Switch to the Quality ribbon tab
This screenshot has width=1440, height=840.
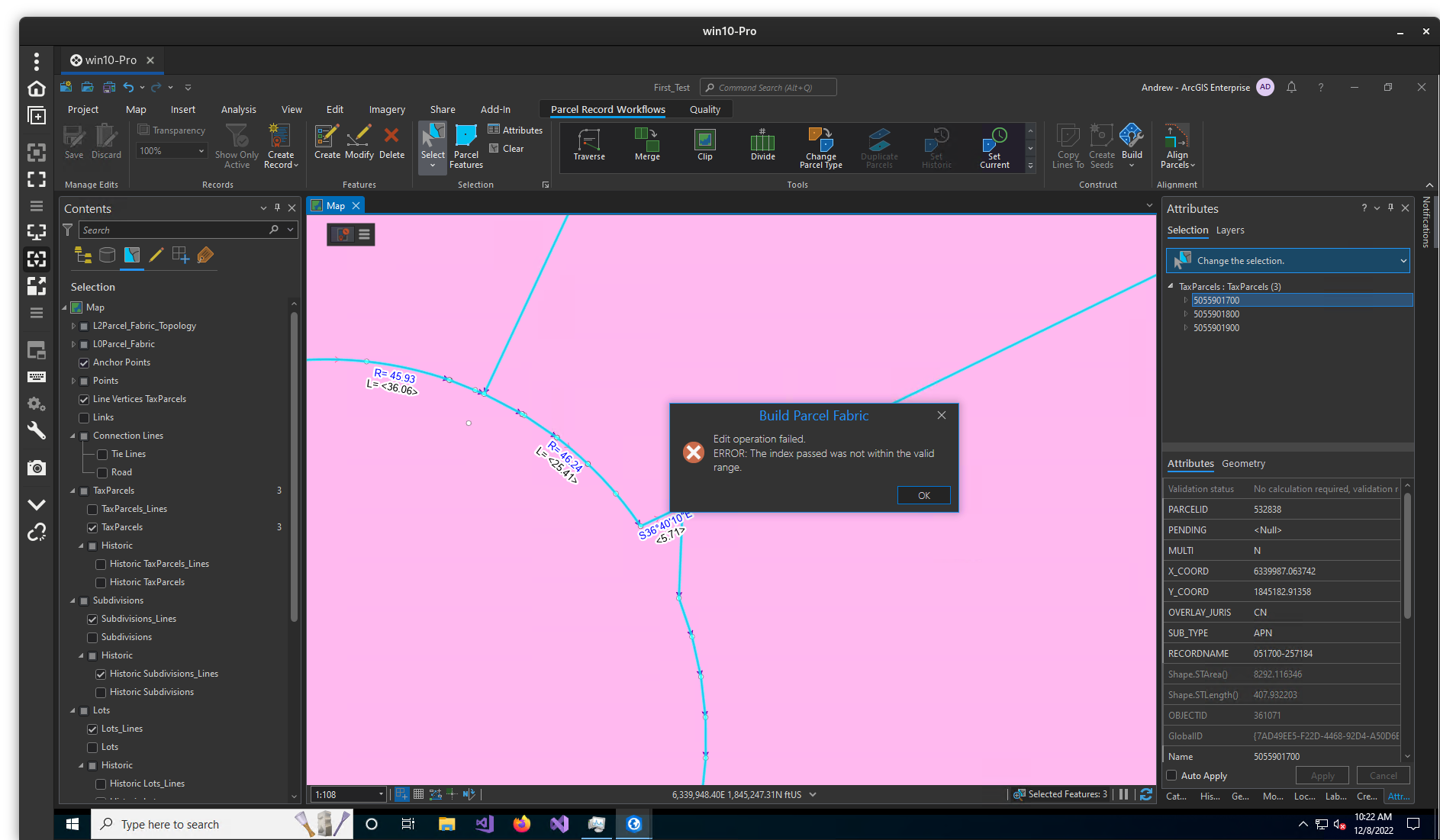705,109
